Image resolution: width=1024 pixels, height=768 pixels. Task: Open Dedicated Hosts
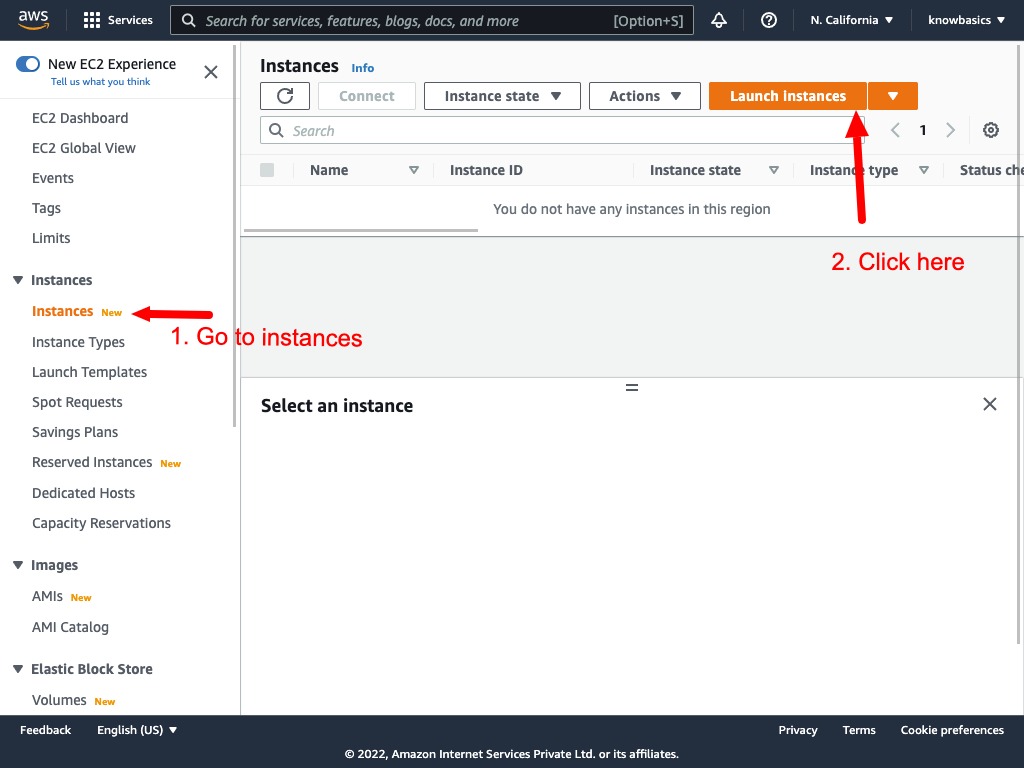click(84, 493)
